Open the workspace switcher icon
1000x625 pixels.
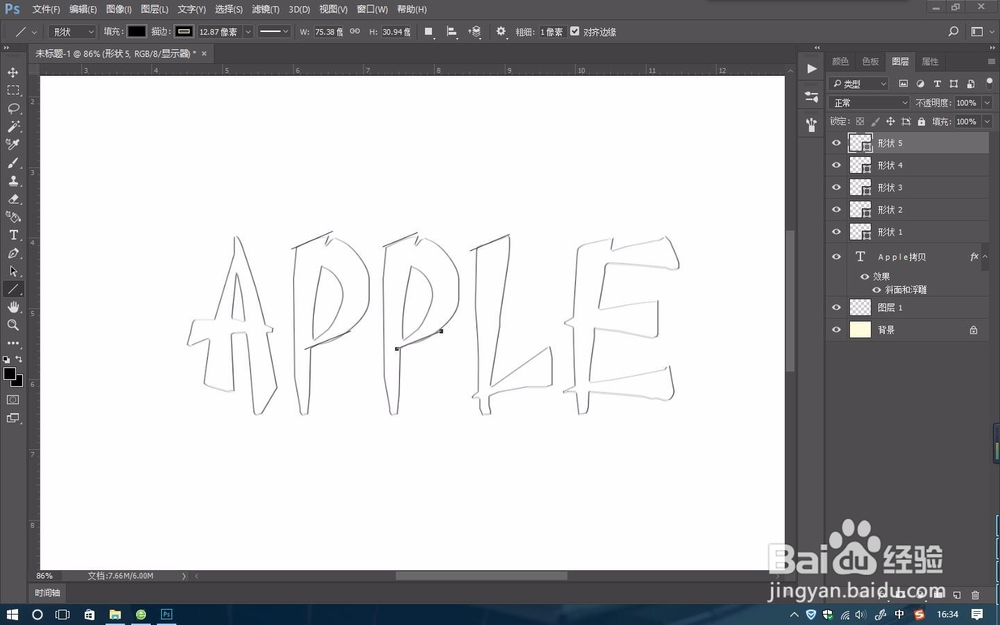click(x=977, y=31)
